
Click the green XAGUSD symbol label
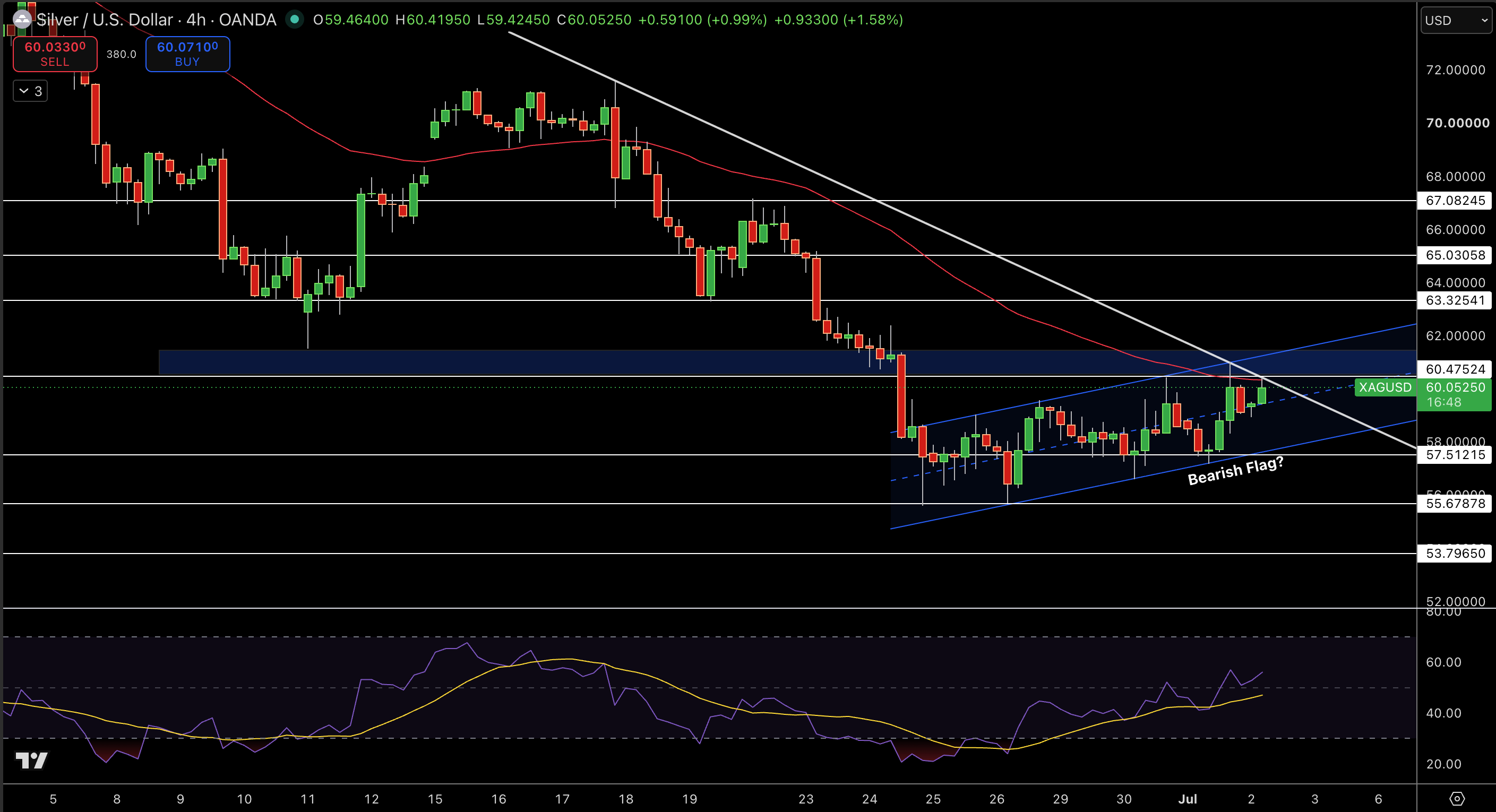tap(1385, 387)
